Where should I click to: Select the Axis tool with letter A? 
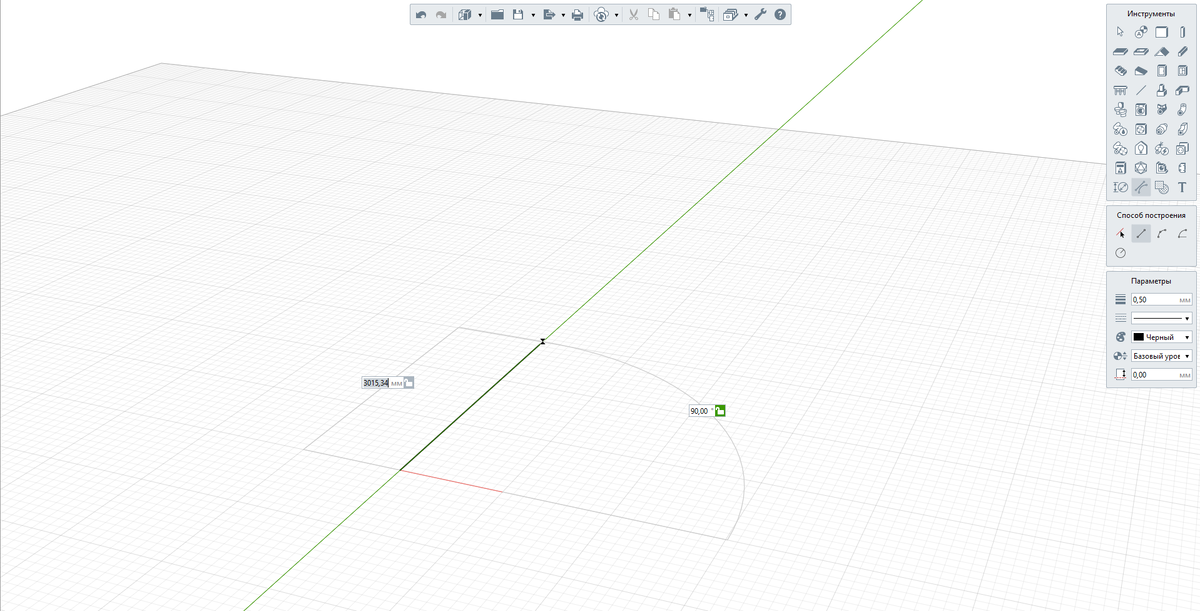[x=1141, y=32]
